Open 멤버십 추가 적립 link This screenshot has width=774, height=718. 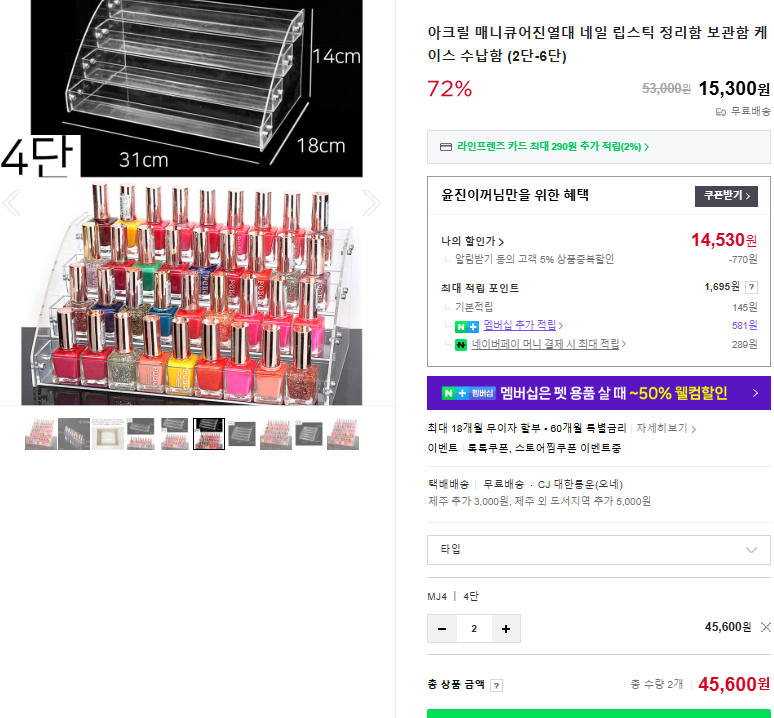[x=523, y=325]
